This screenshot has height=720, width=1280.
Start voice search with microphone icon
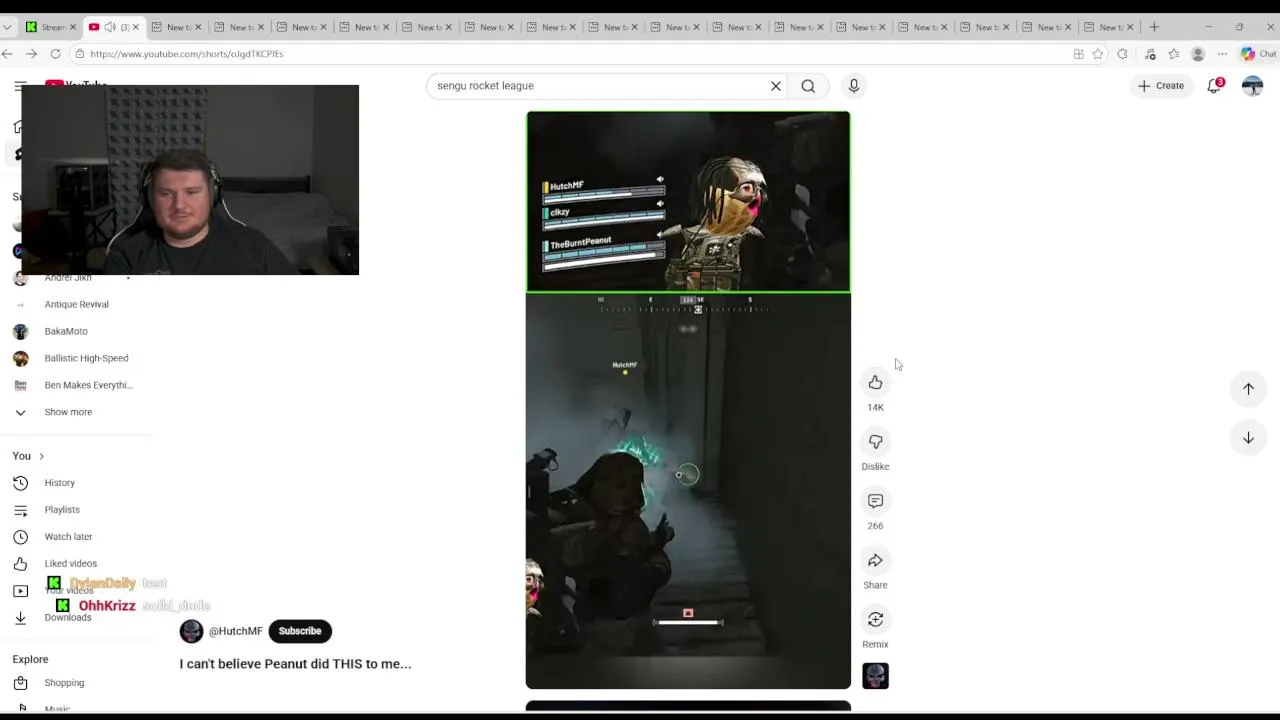(853, 86)
